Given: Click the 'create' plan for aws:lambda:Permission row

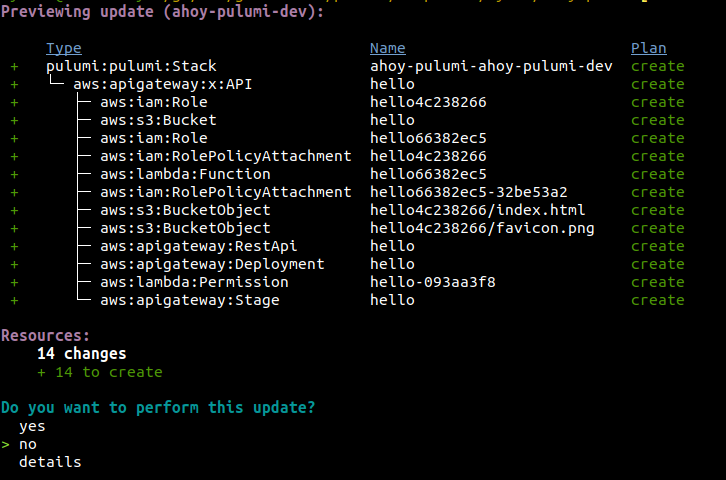Looking at the screenshot, I should tap(657, 282).
